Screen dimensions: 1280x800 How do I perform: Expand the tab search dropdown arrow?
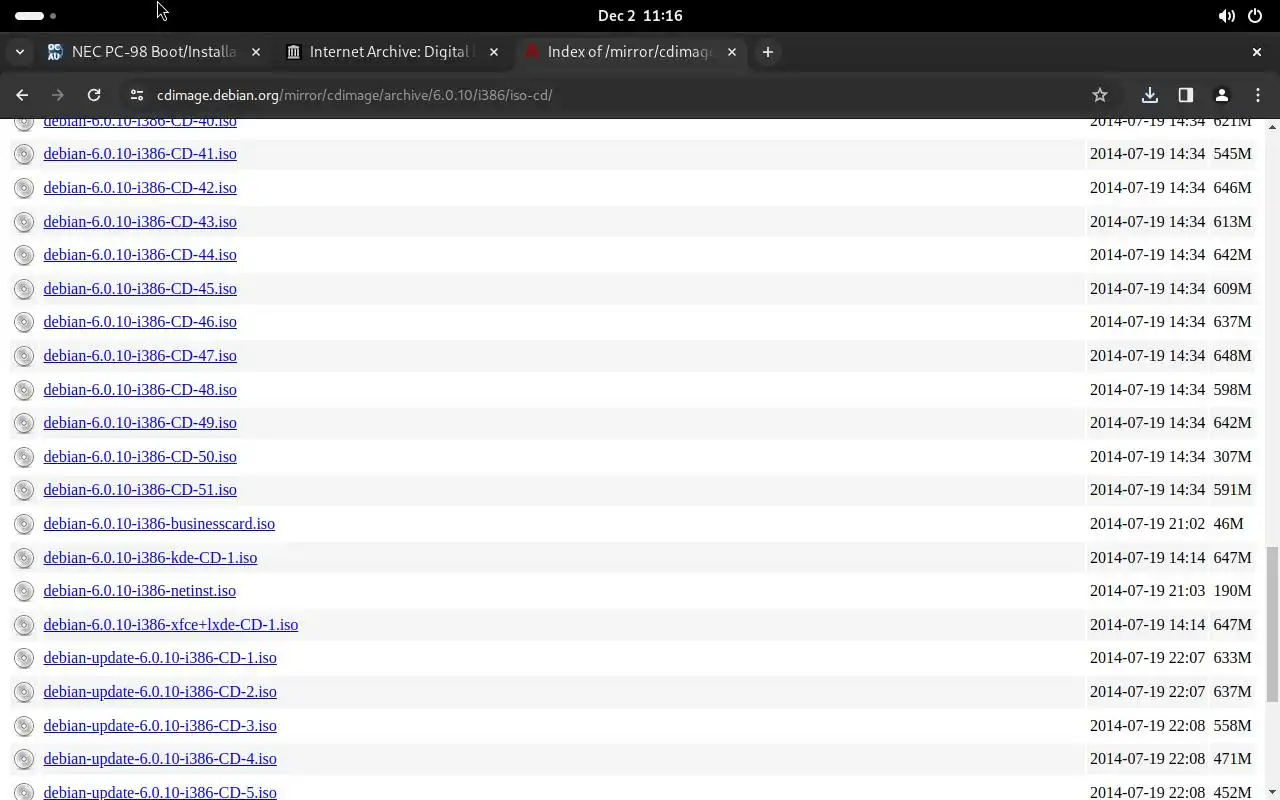click(20, 52)
